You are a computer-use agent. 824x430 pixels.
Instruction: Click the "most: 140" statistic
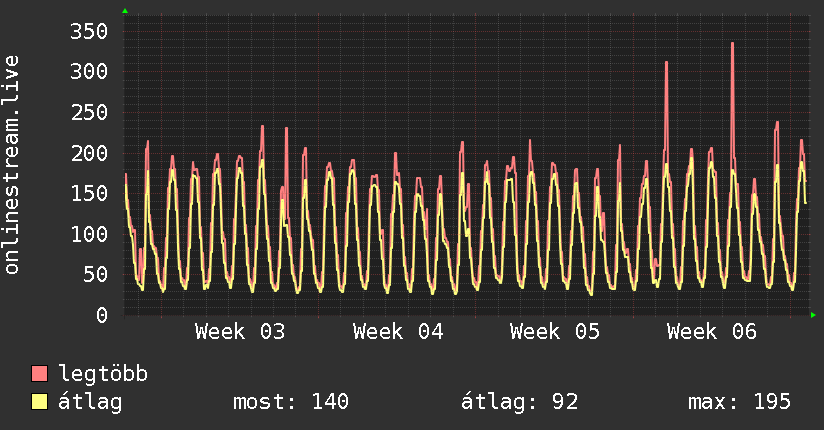(290, 402)
